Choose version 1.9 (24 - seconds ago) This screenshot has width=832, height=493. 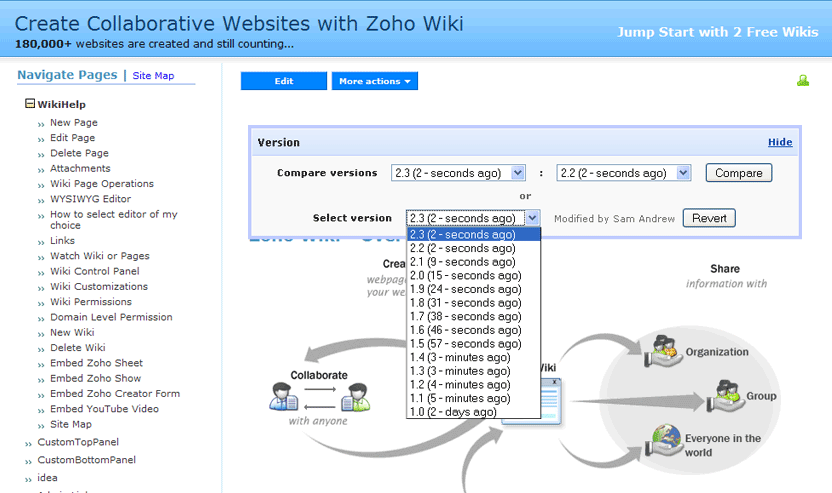(x=473, y=289)
